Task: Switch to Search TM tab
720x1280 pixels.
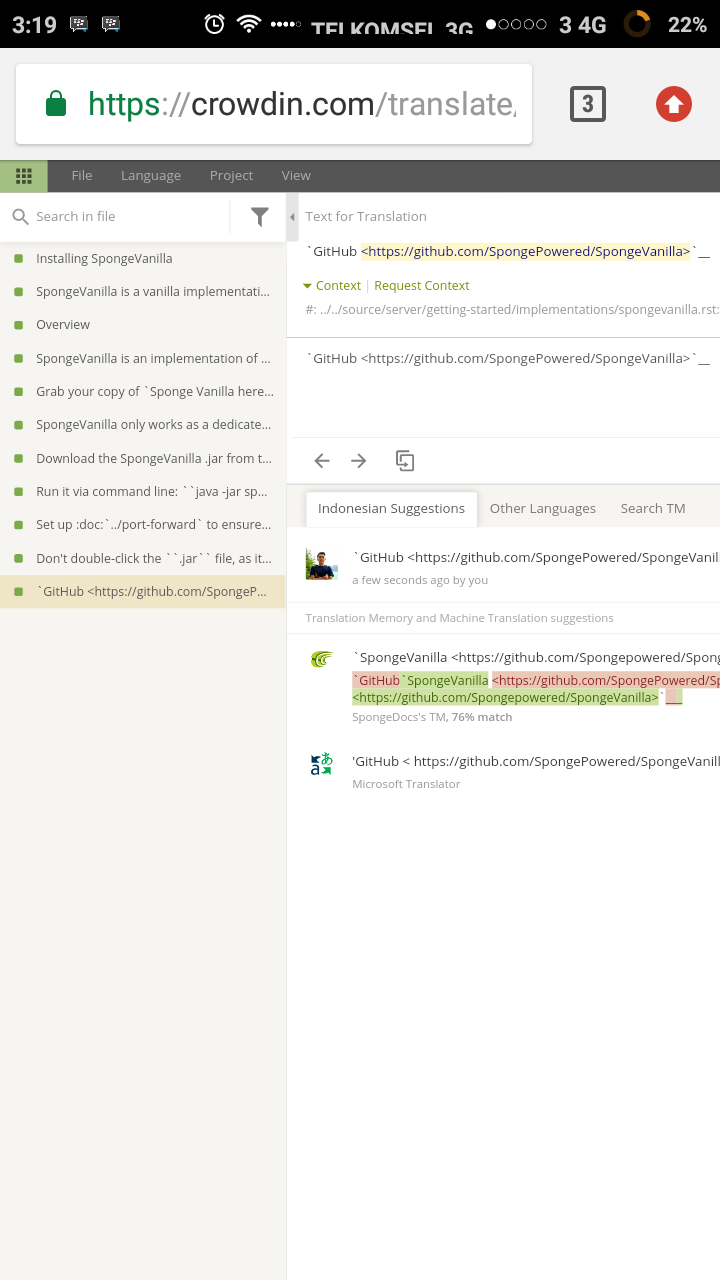Action: pyautogui.click(x=653, y=508)
